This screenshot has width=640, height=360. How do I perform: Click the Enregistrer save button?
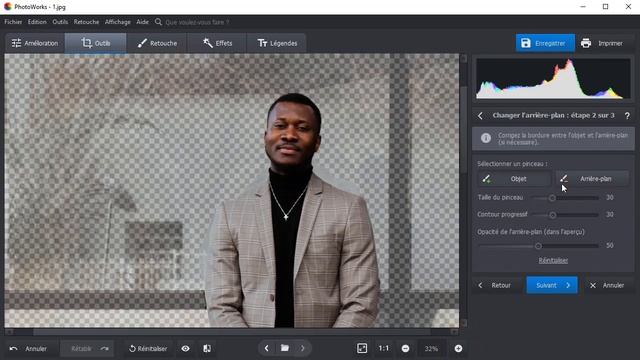[x=545, y=43]
